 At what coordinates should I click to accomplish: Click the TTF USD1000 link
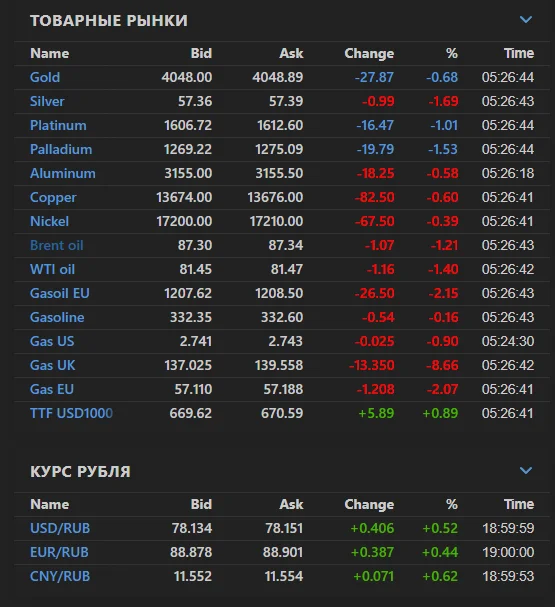[x=72, y=413]
